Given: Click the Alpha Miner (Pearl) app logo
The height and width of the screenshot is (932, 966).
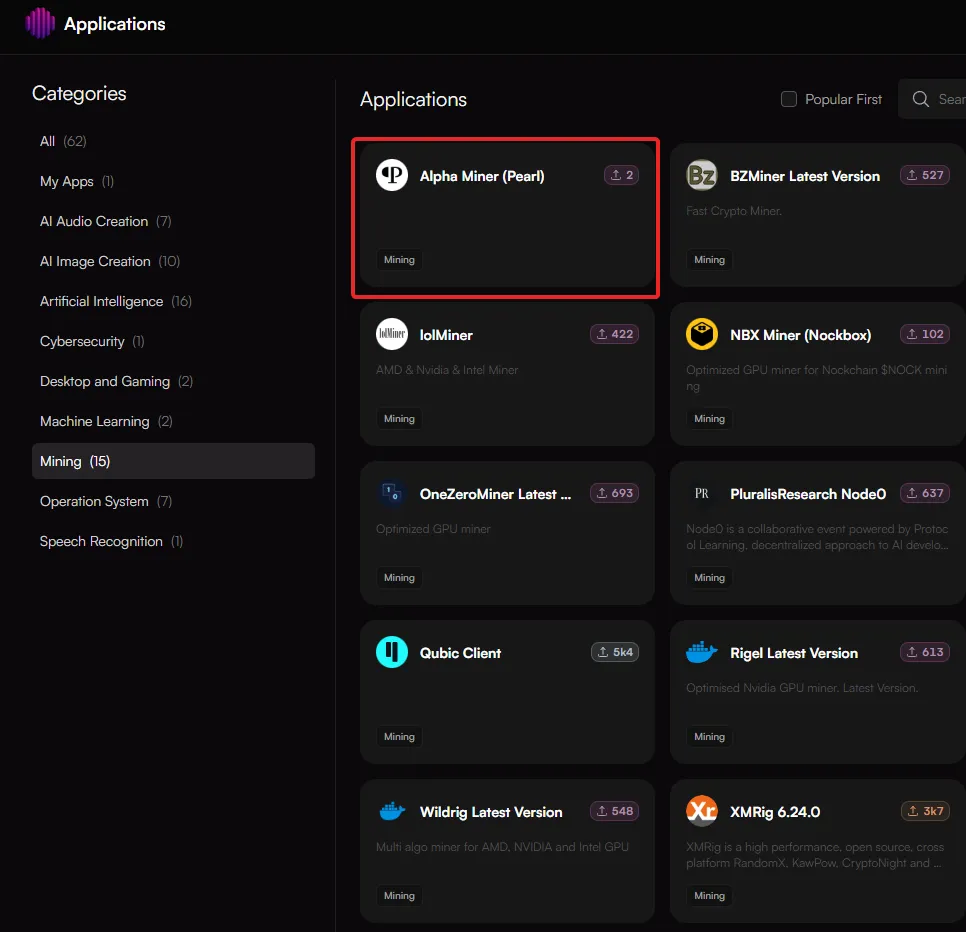Looking at the screenshot, I should pos(392,176).
